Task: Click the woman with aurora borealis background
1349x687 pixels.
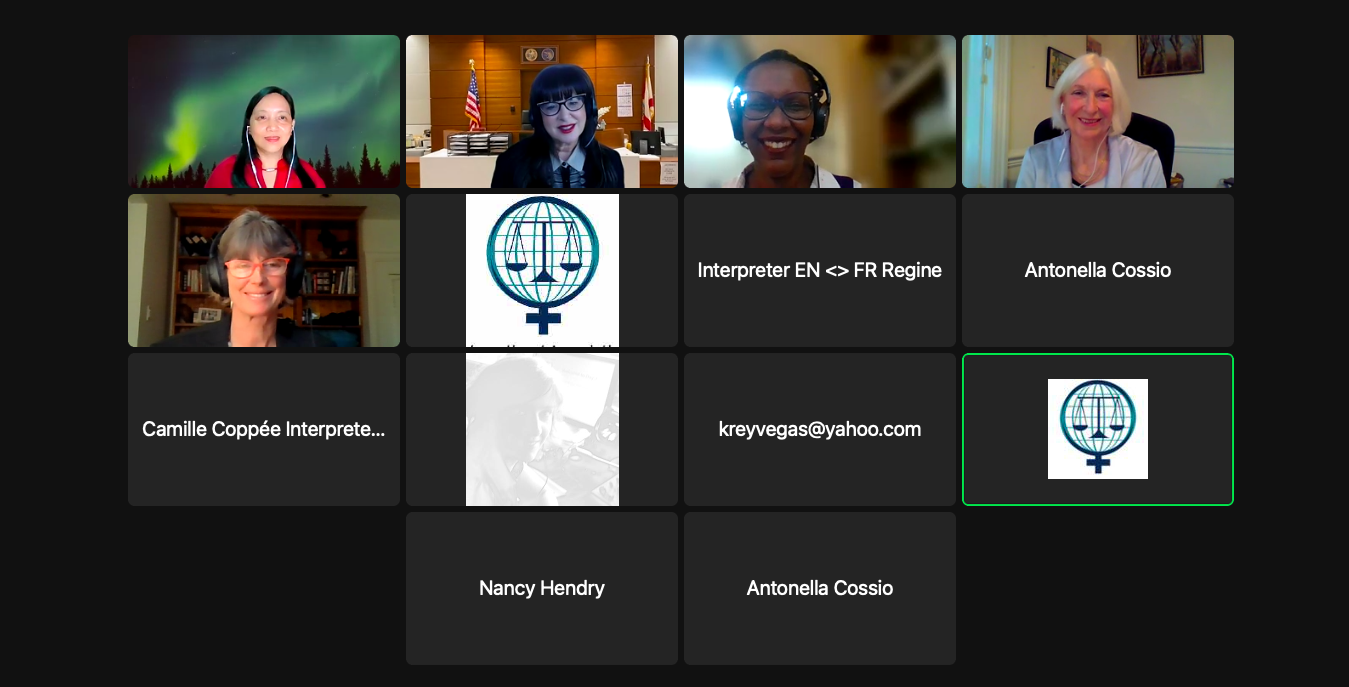Action: pos(263,111)
